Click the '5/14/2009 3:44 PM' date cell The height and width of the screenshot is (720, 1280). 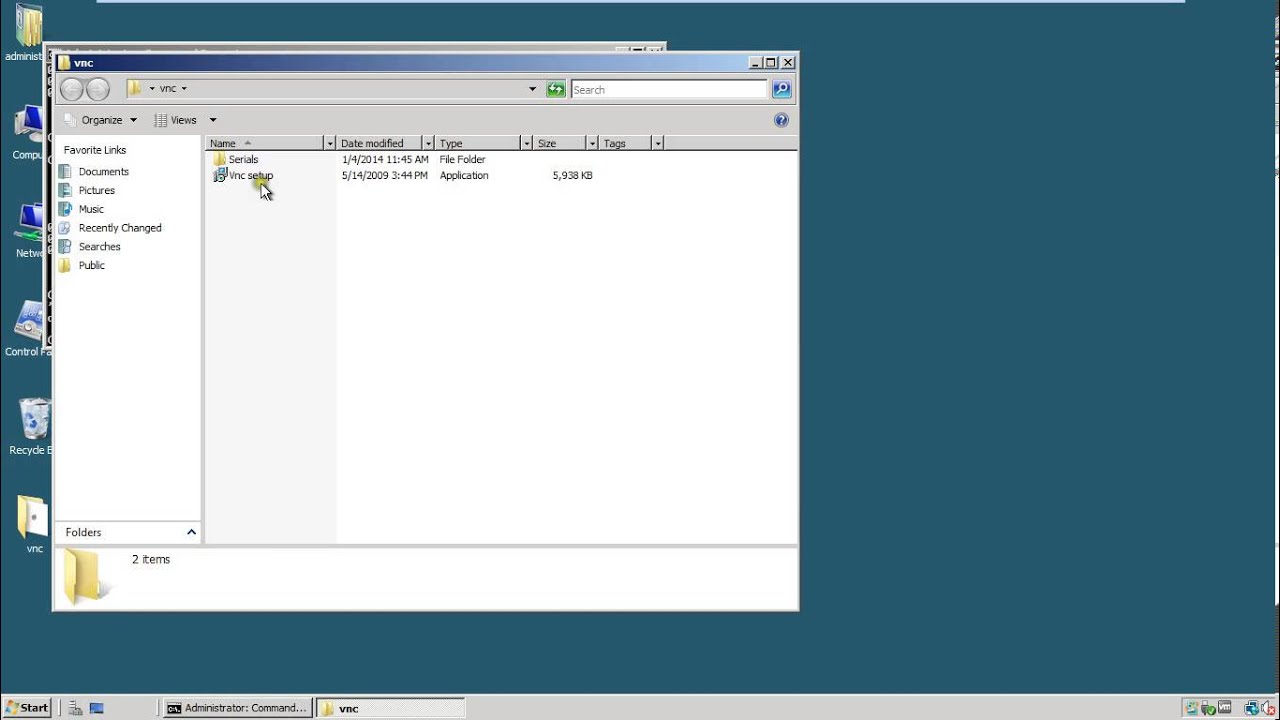(384, 175)
